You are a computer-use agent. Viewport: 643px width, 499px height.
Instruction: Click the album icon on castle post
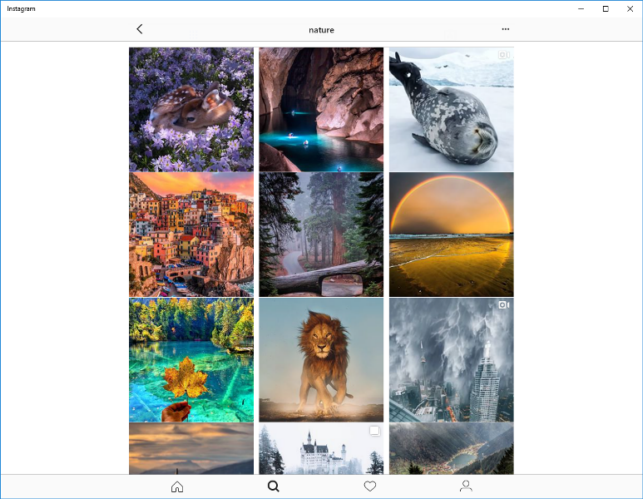coord(374,431)
